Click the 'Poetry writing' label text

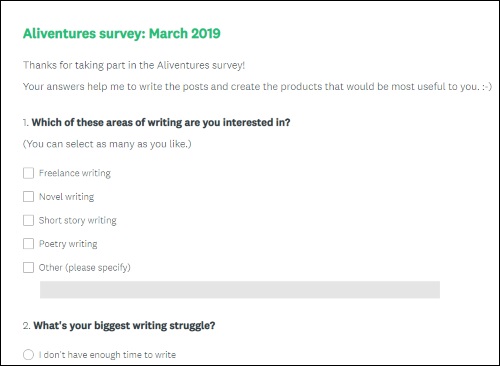(x=68, y=244)
